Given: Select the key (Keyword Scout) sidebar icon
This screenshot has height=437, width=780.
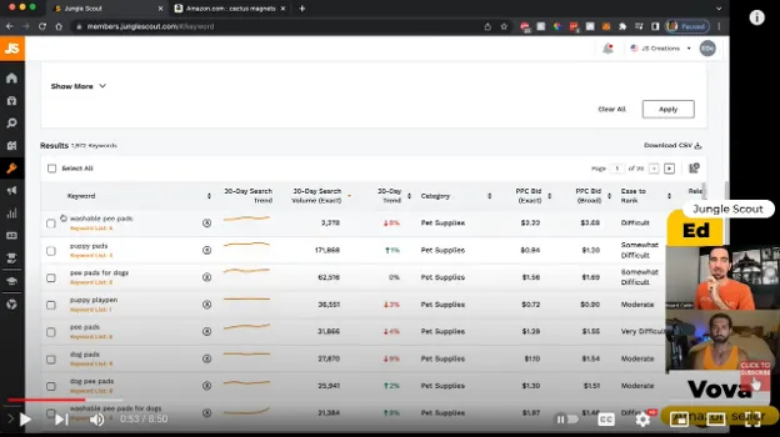Looking at the screenshot, I should click(x=12, y=168).
